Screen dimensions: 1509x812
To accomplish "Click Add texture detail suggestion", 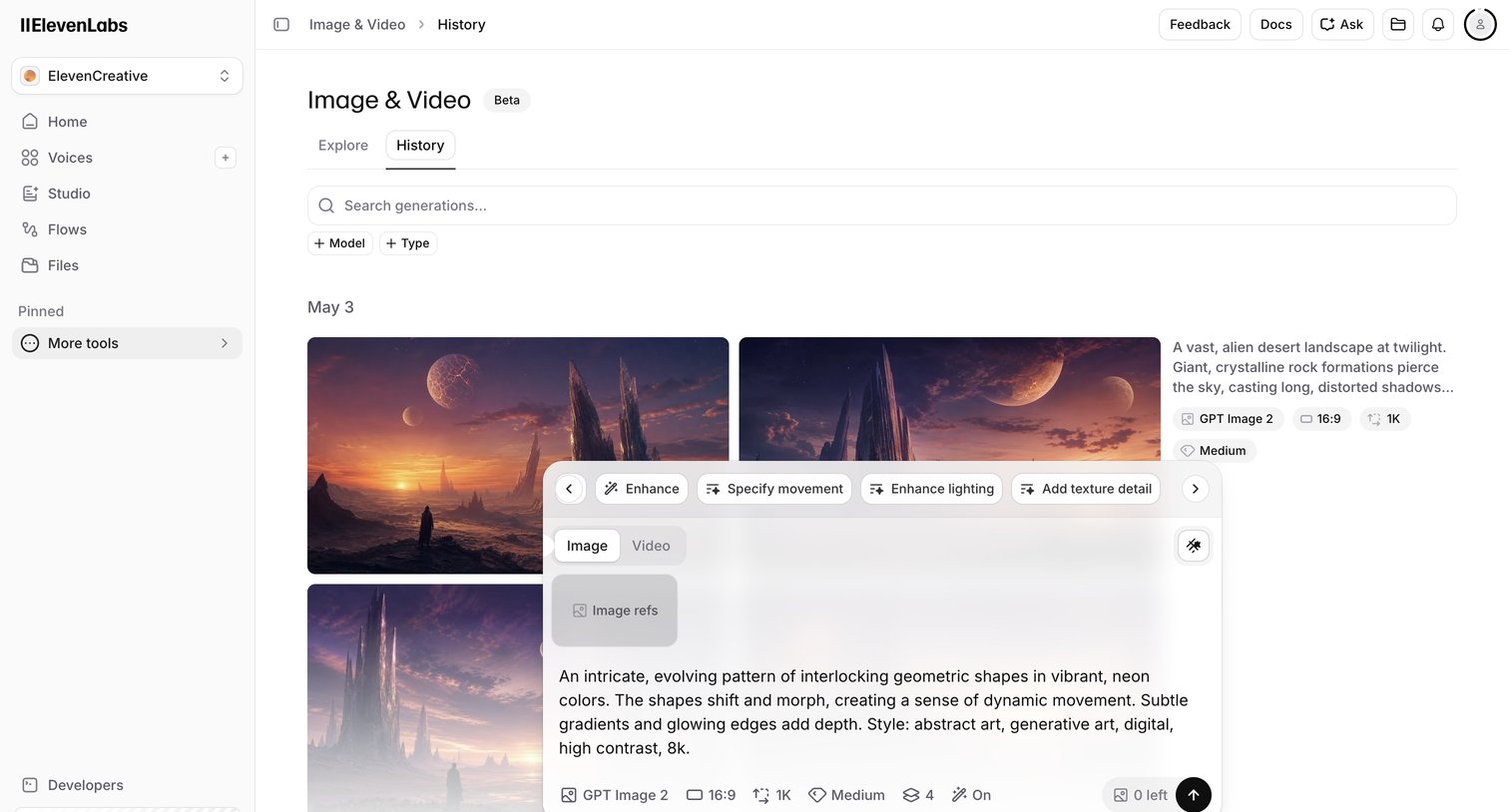I will click(1086, 489).
